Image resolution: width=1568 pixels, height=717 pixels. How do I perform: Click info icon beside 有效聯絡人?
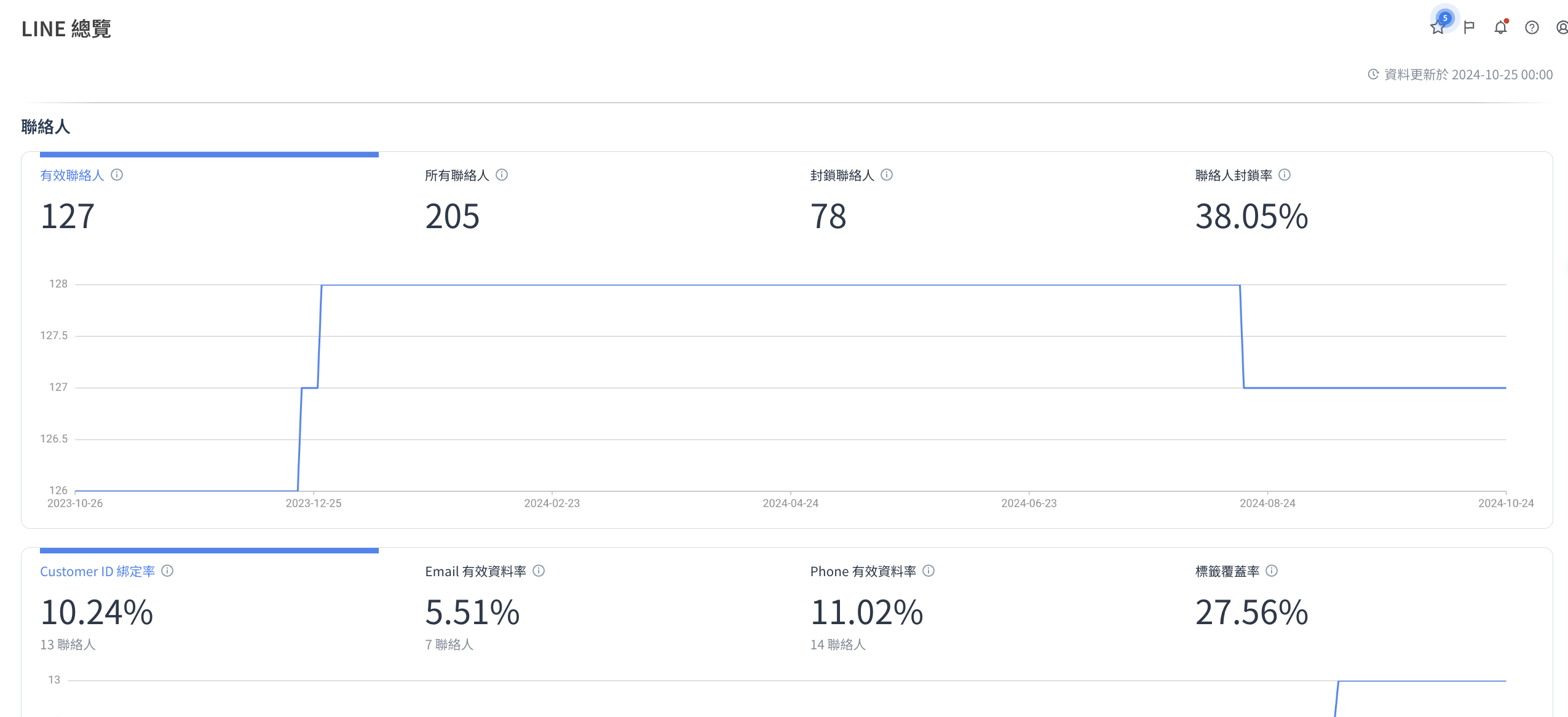(117, 175)
